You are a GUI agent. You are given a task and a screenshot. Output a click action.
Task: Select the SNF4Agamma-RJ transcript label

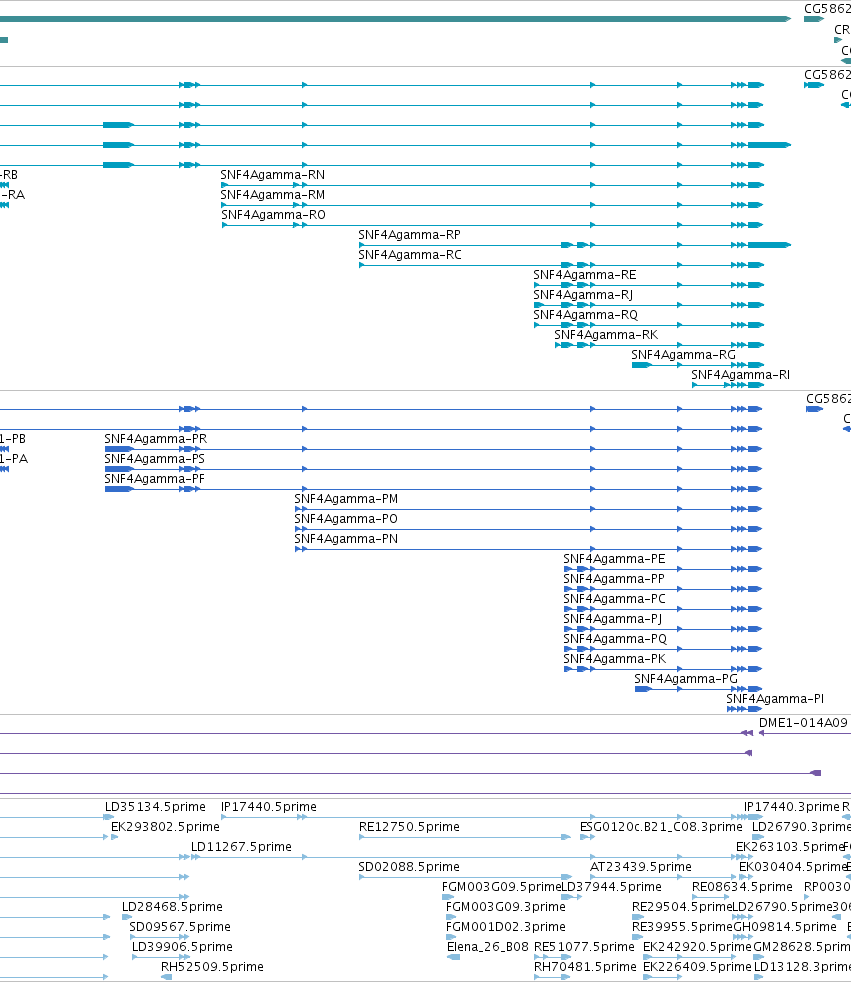point(582,295)
